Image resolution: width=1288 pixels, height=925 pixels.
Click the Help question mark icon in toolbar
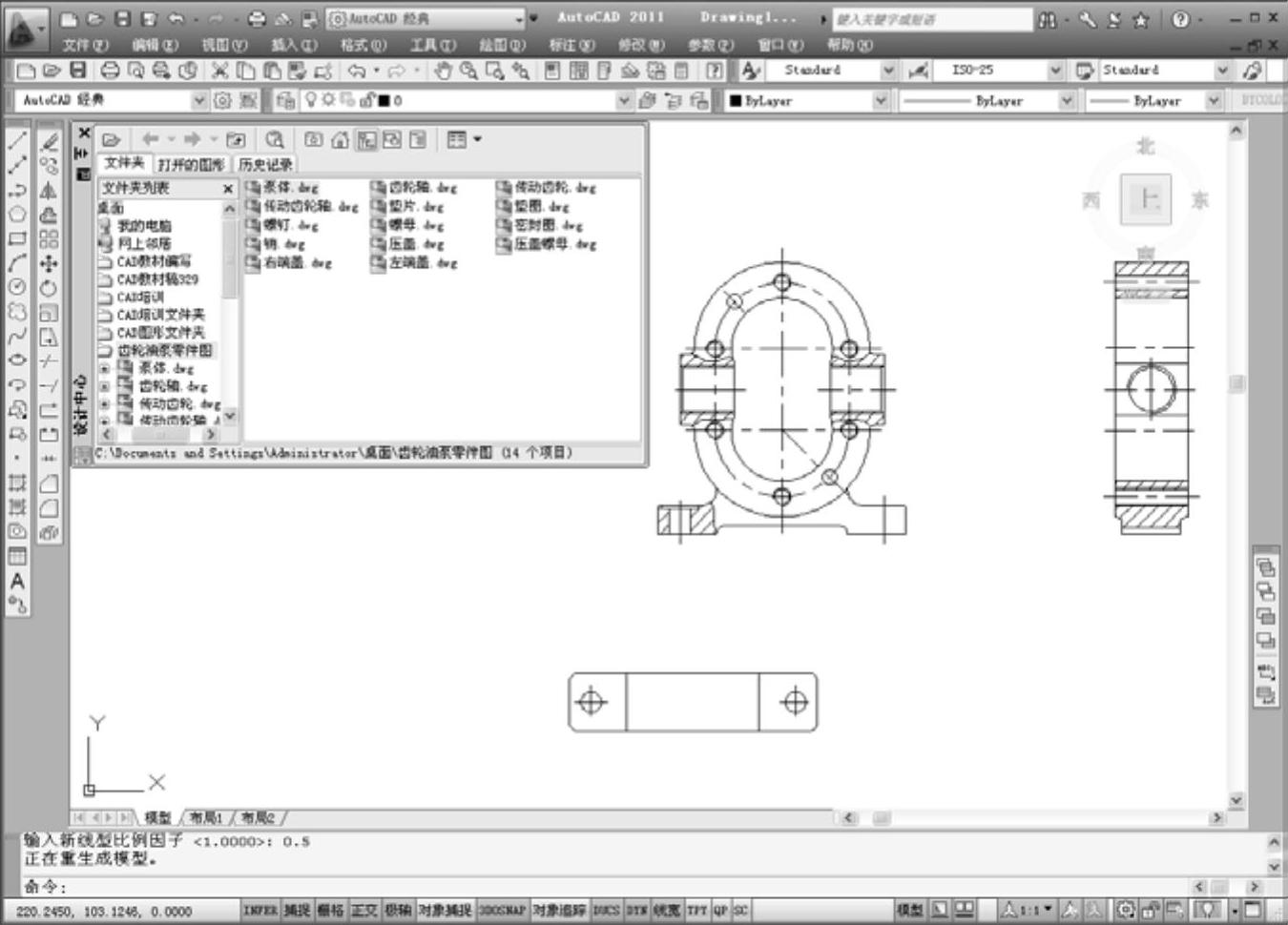pos(715,71)
